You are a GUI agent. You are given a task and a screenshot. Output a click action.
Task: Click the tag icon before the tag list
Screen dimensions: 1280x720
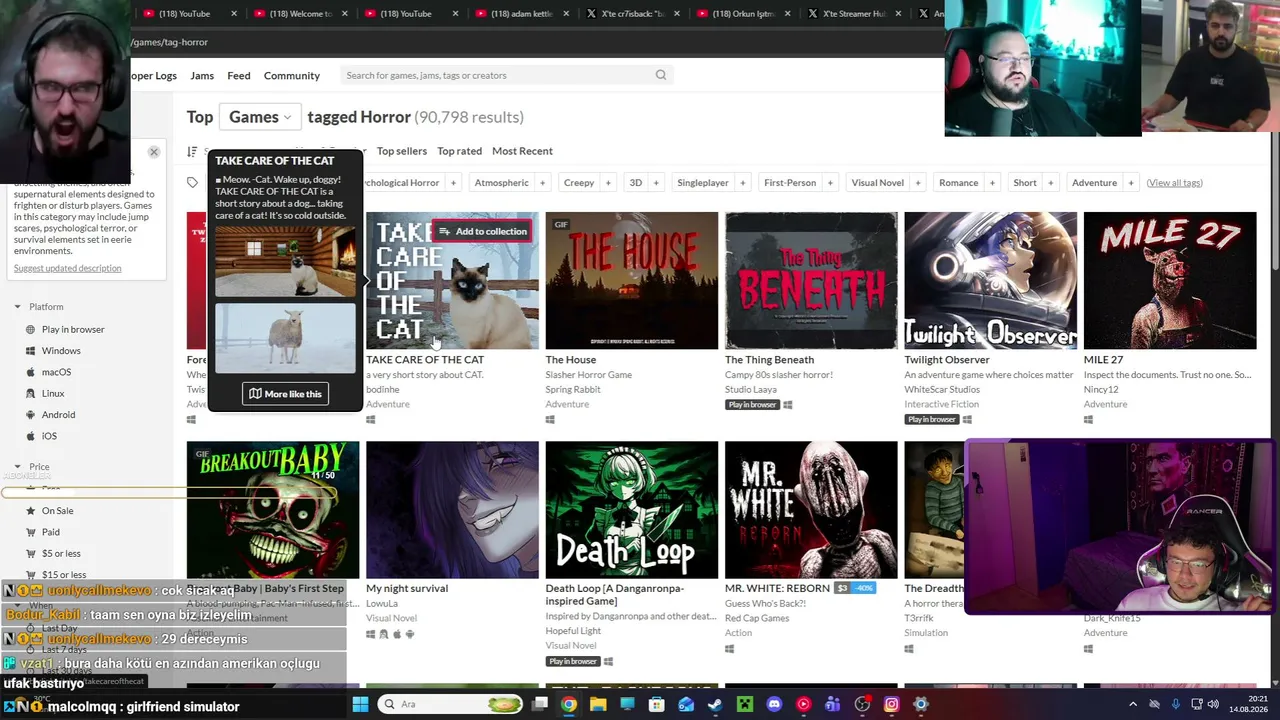[192, 182]
